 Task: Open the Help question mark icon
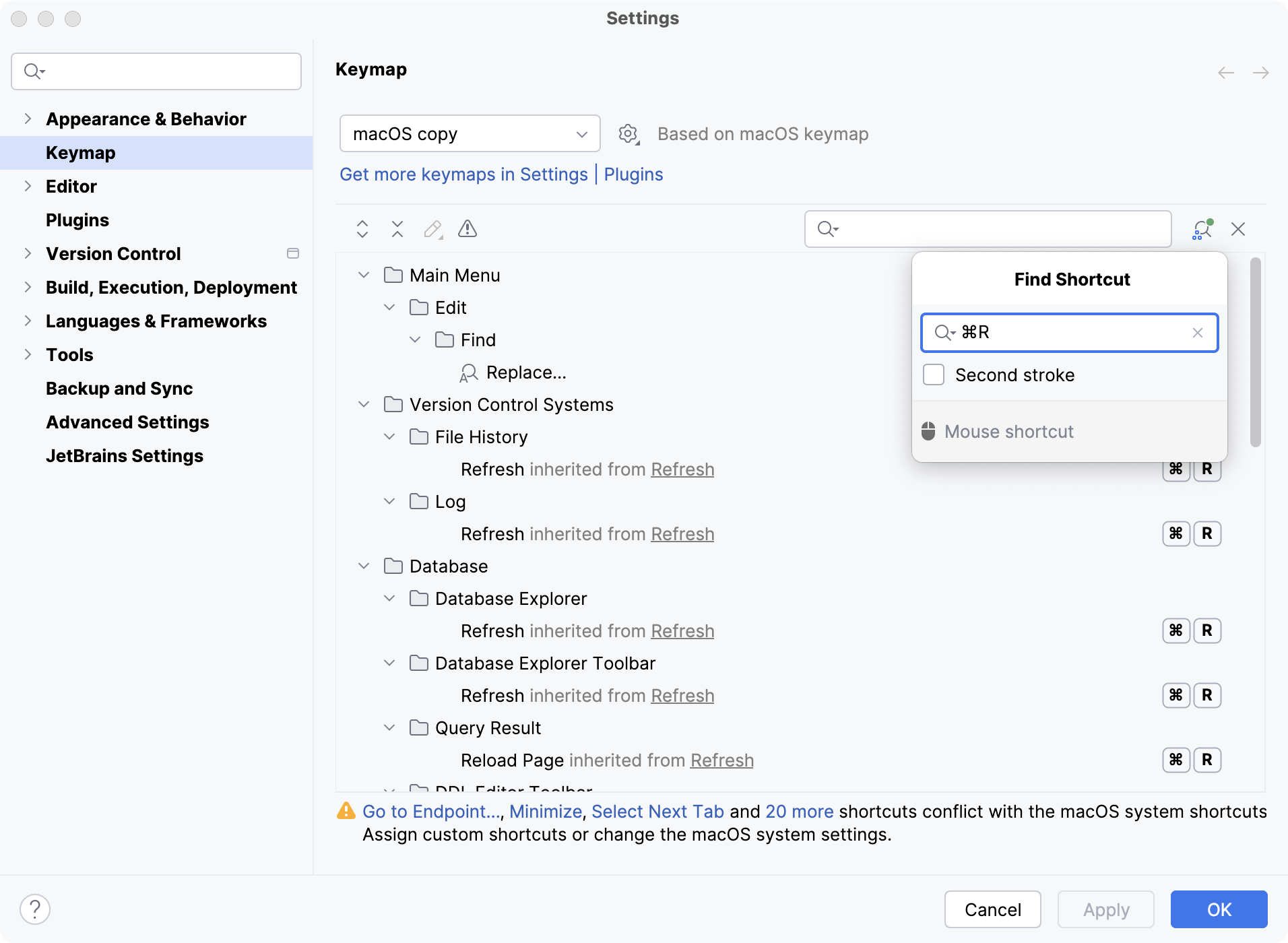pyautogui.click(x=36, y=909)
